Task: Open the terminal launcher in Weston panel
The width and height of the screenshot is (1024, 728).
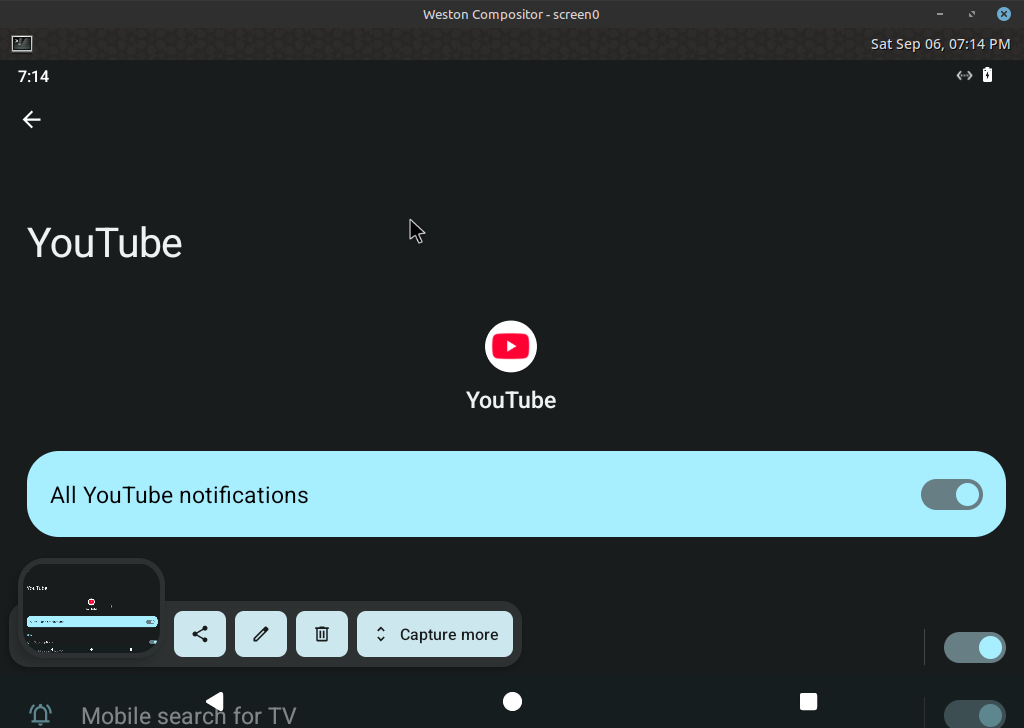Action: point(22,44)
